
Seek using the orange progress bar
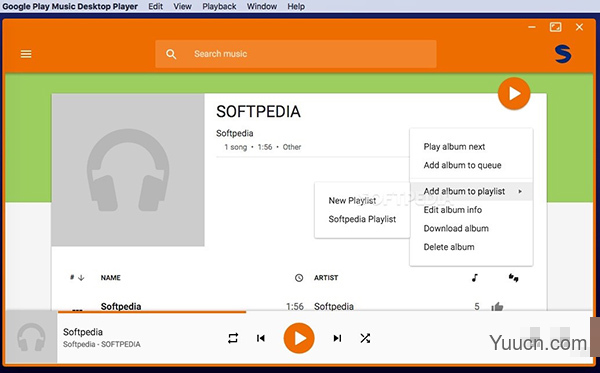pyautogui.click(x=152, y=312)
